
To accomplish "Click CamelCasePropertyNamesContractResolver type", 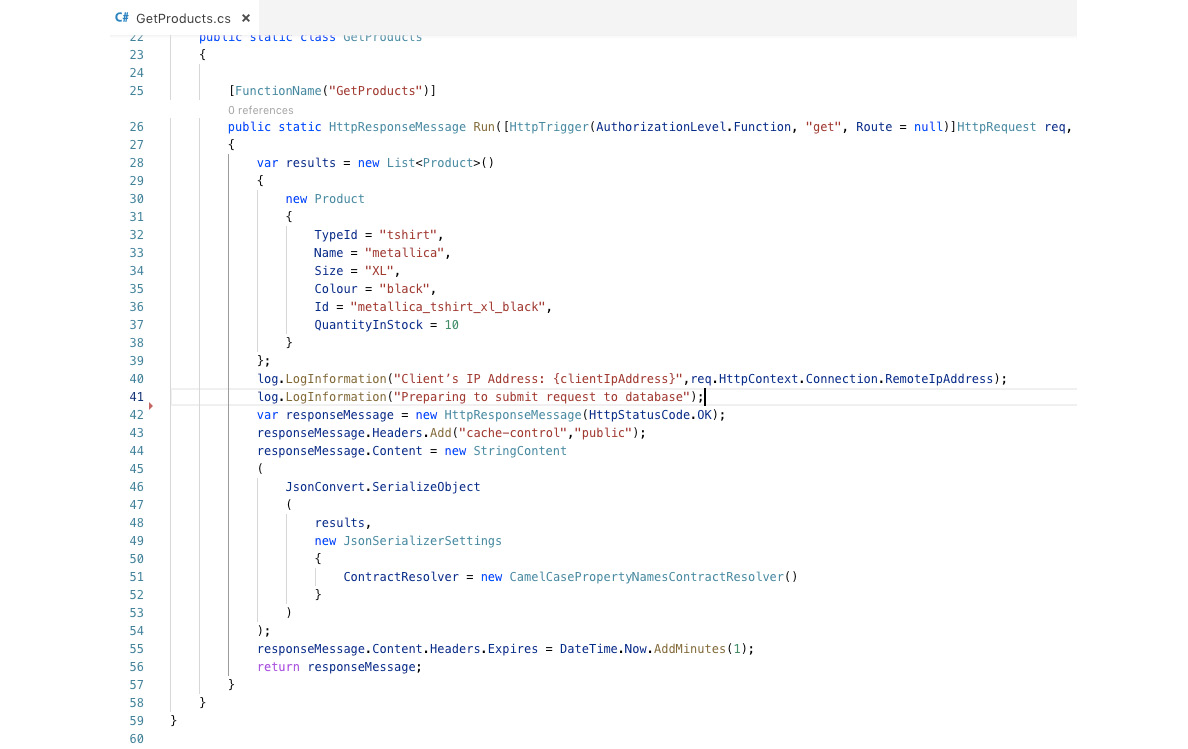I will click(646, 577).
